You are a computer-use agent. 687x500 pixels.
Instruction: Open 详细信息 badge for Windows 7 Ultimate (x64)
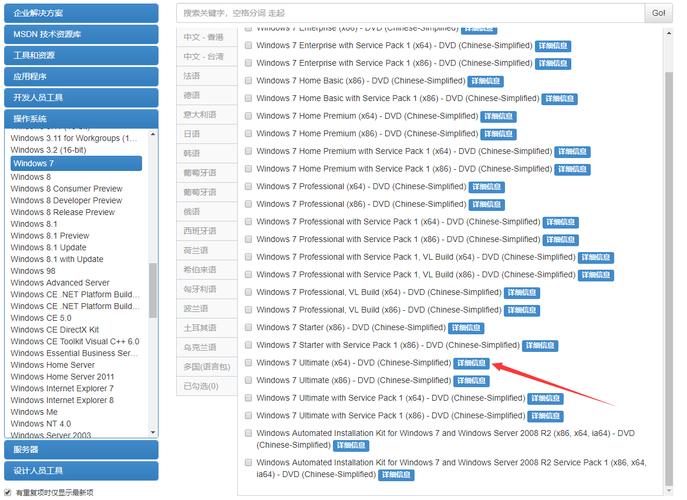tap(471, 363)
